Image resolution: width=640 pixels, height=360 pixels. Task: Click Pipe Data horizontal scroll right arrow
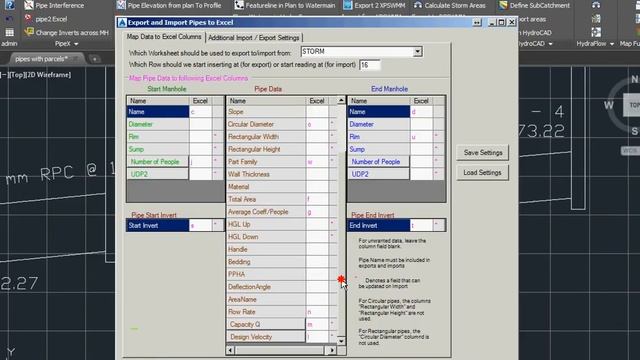click(332, 350)
